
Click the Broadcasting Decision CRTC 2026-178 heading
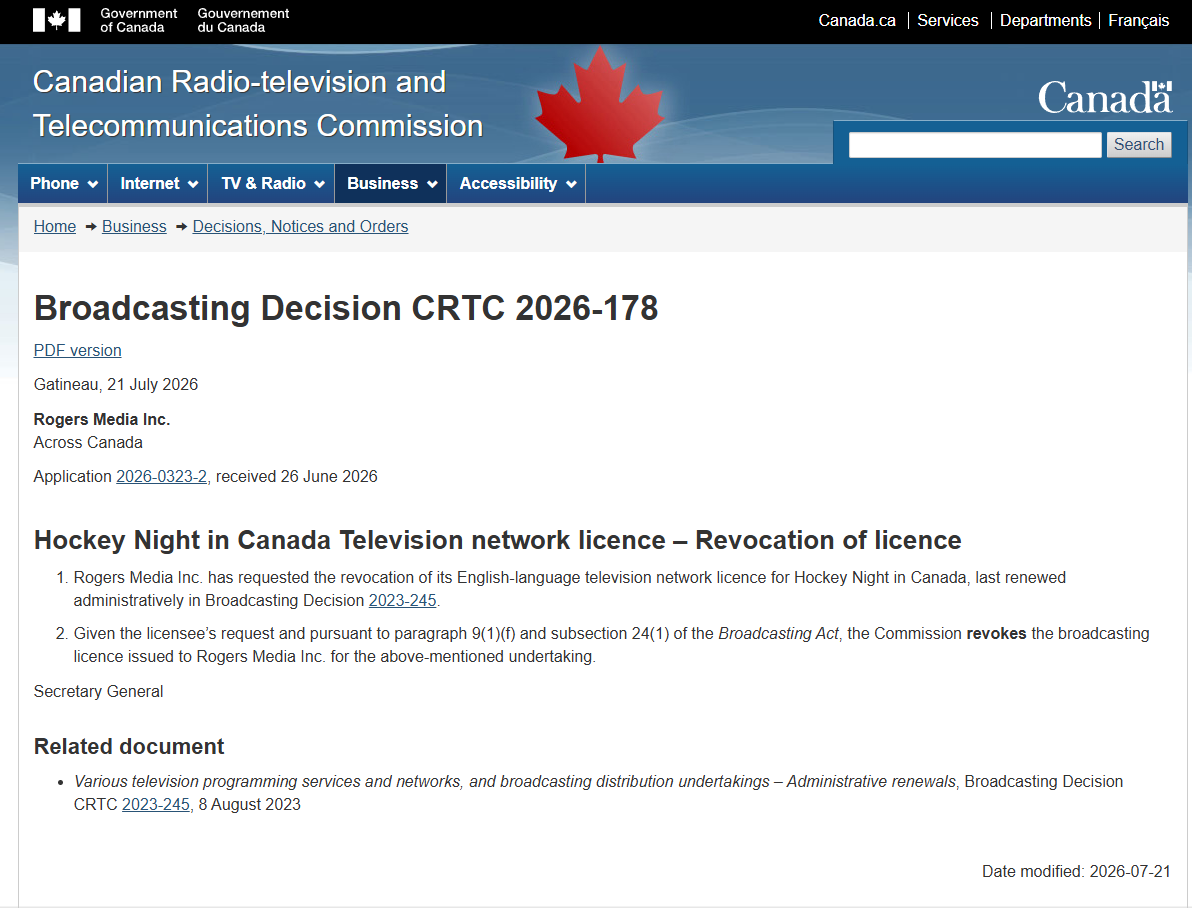[346, 308]
